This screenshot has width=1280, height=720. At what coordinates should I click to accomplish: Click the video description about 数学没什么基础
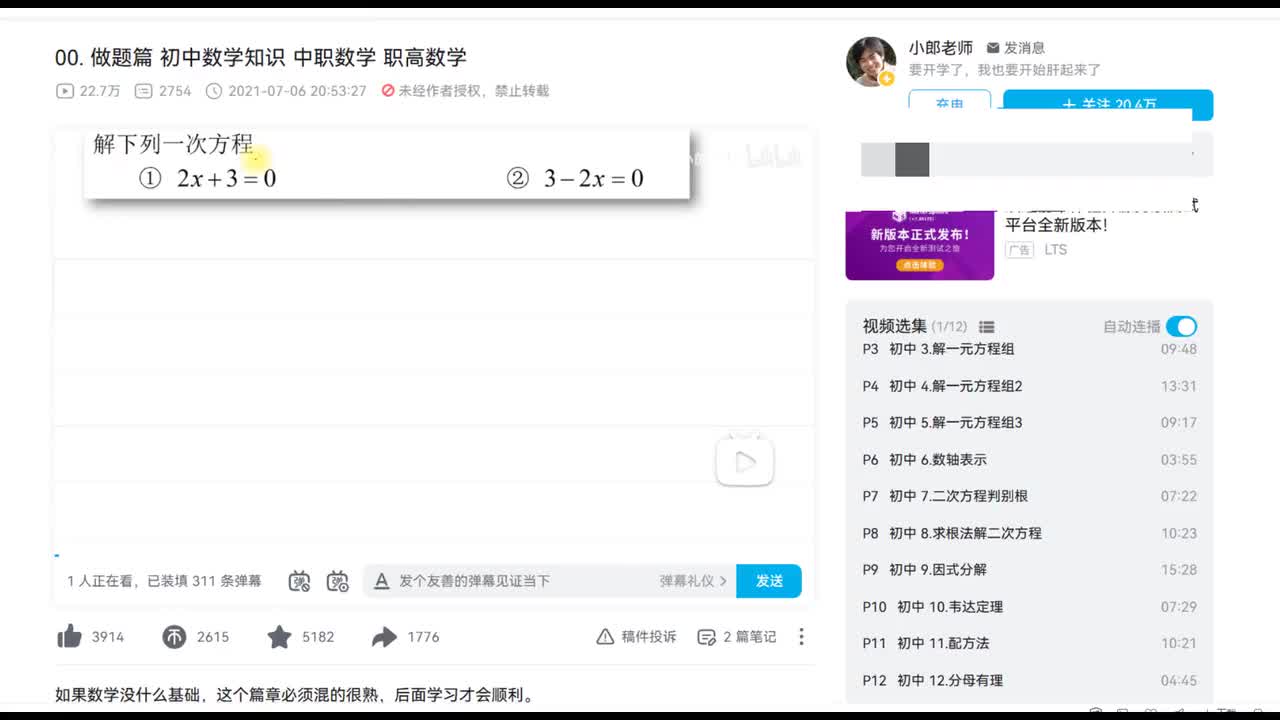(295, 695)
